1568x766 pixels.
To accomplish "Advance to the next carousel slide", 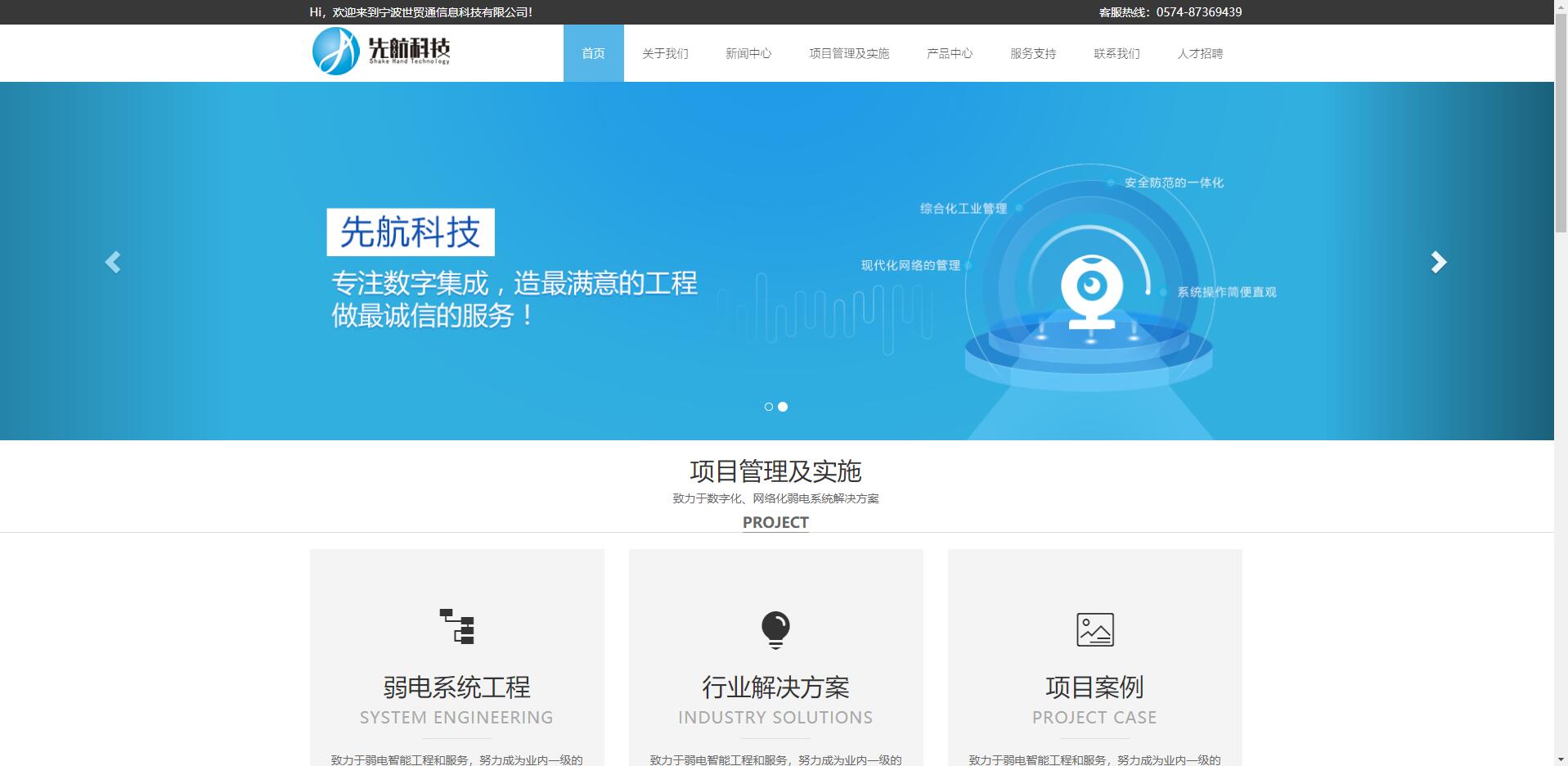I will click(x=1439, y=262).
